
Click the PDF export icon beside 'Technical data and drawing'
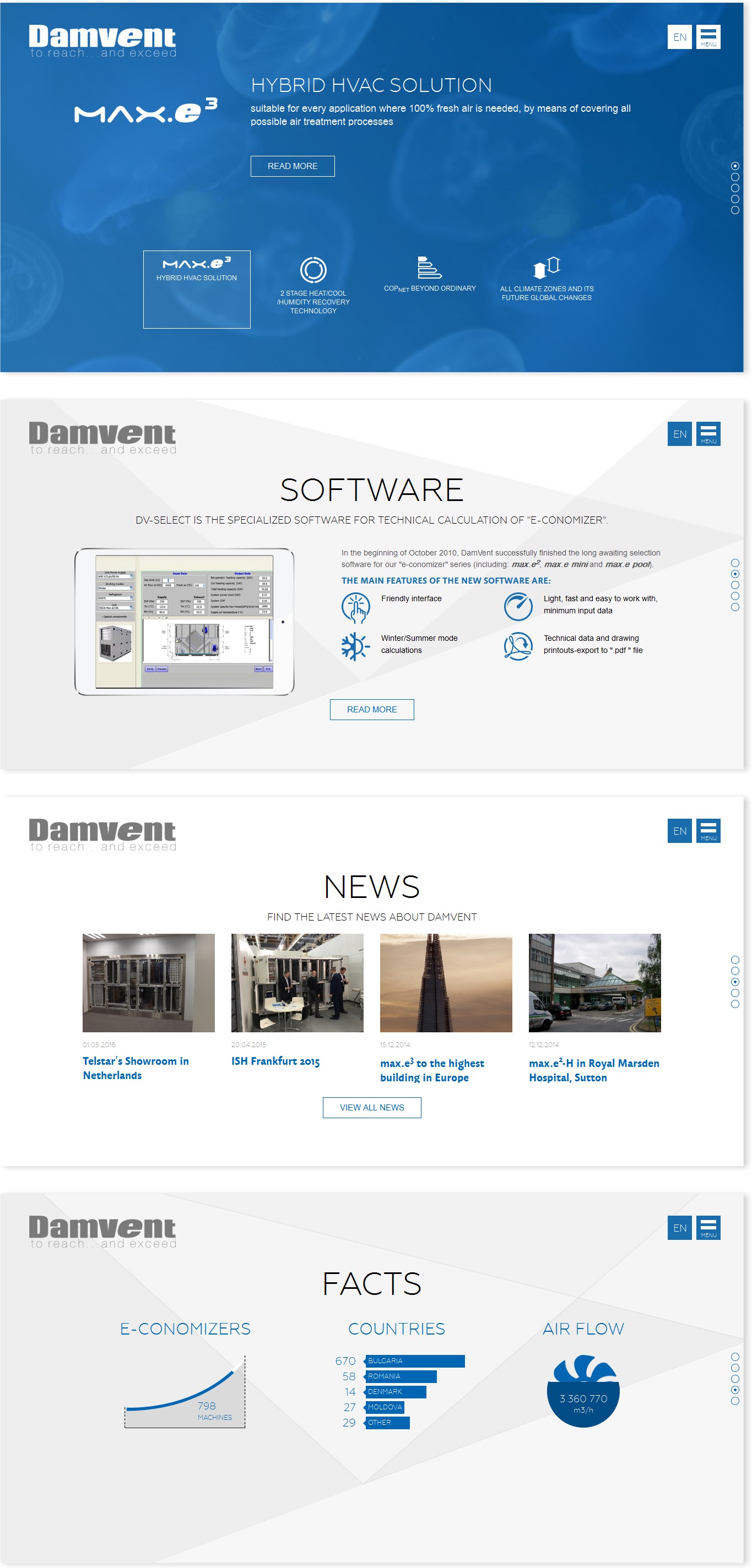(x=518, y=646)
